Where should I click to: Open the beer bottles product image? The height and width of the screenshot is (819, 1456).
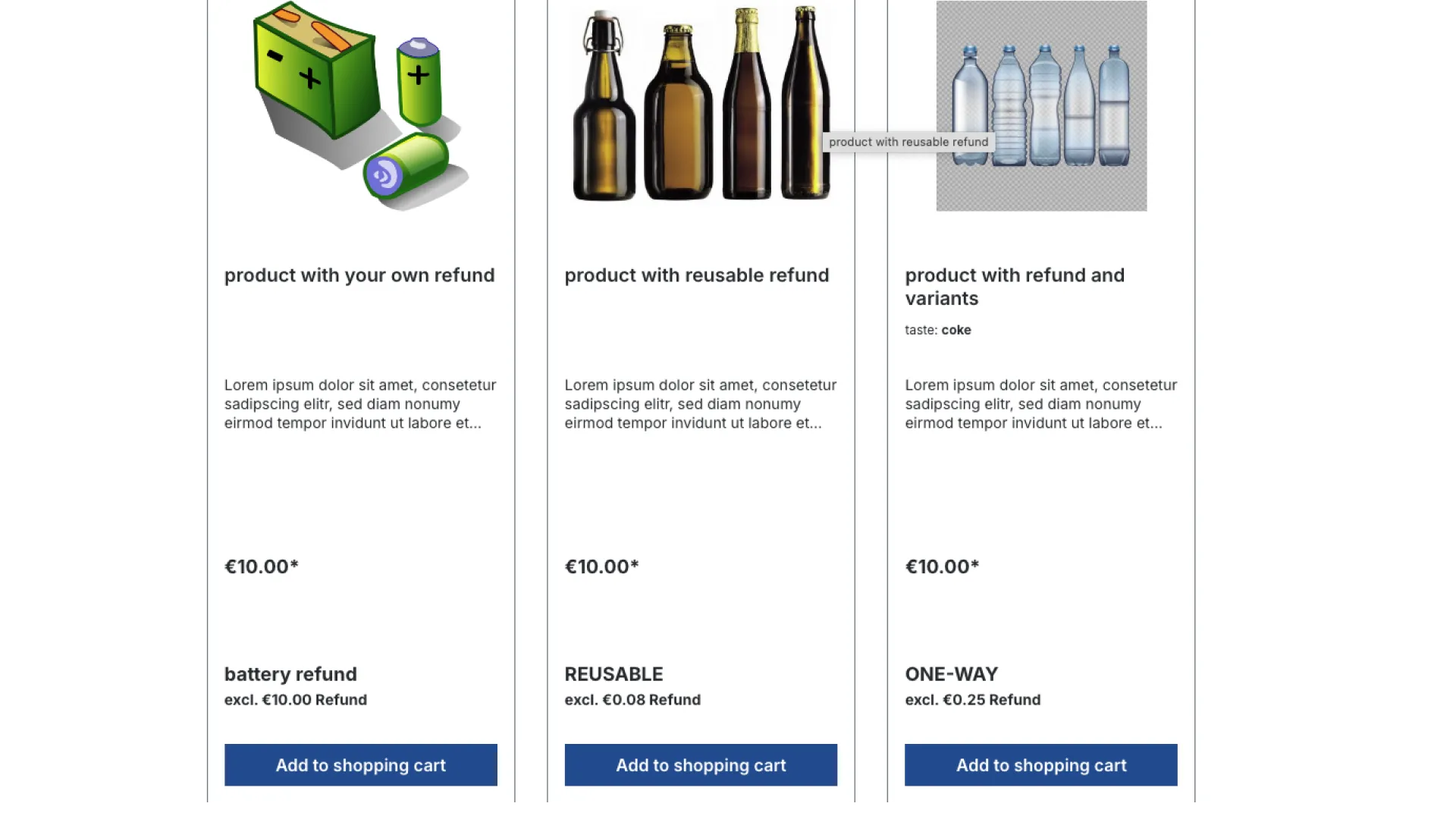[x=698, y=106]
